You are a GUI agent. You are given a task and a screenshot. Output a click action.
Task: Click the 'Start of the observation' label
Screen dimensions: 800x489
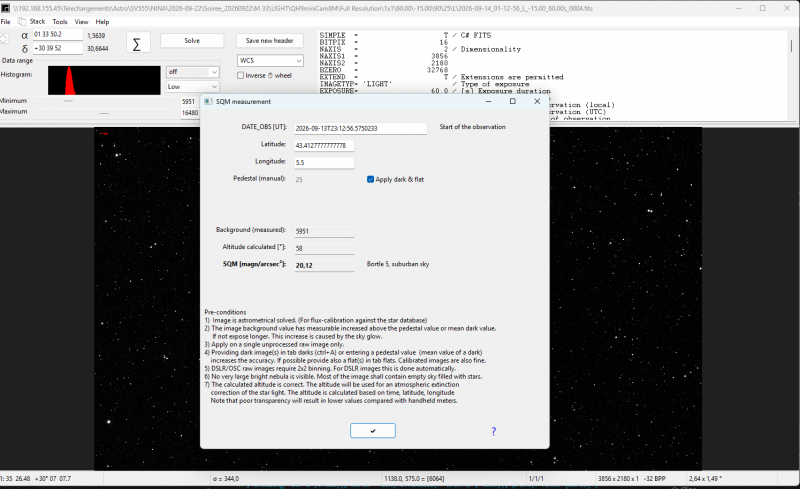click(472, 127)
